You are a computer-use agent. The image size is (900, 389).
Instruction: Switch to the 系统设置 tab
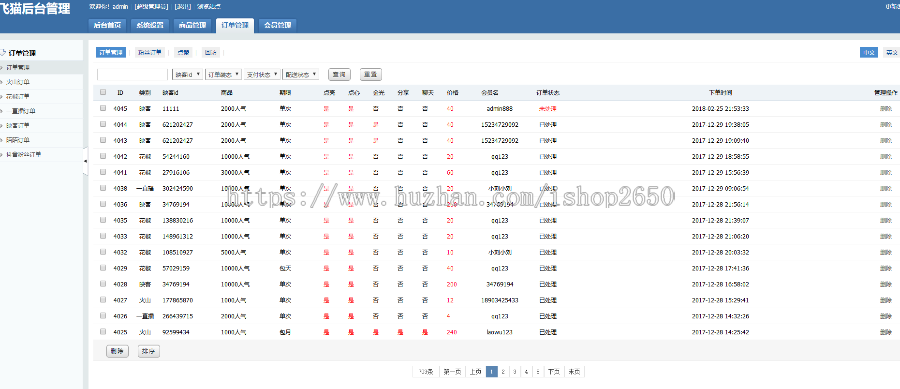coord(150,25)
